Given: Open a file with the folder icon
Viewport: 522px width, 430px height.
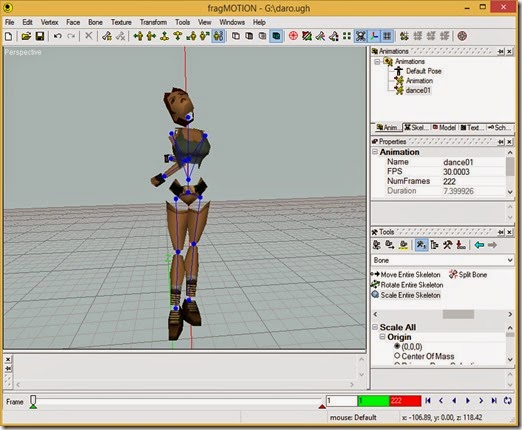Looking at the screenshot, I should coord(26,36).
